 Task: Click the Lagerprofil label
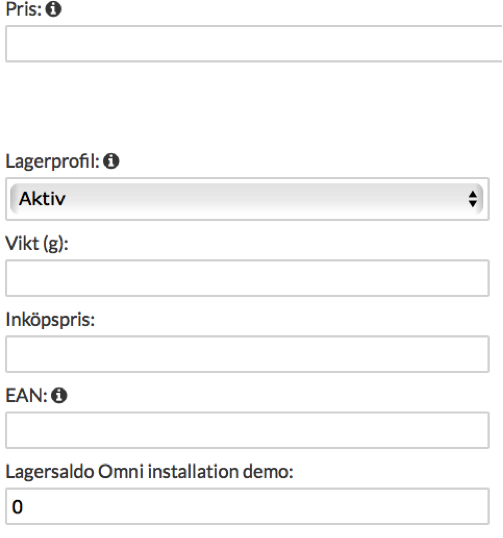click(52, 162)
